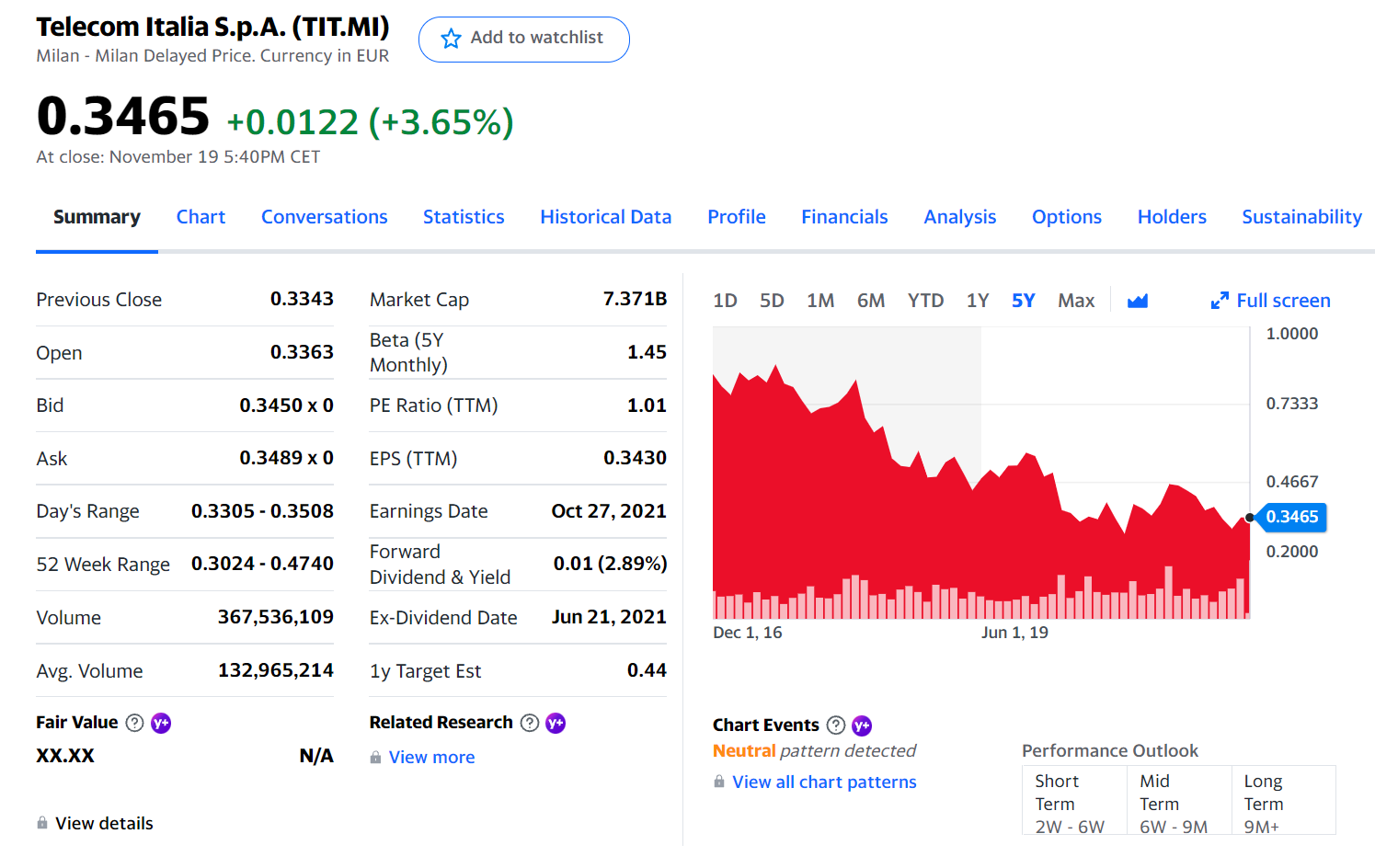Open the Statistics tab
The image size is (1375, 868).
pos(464,217)
